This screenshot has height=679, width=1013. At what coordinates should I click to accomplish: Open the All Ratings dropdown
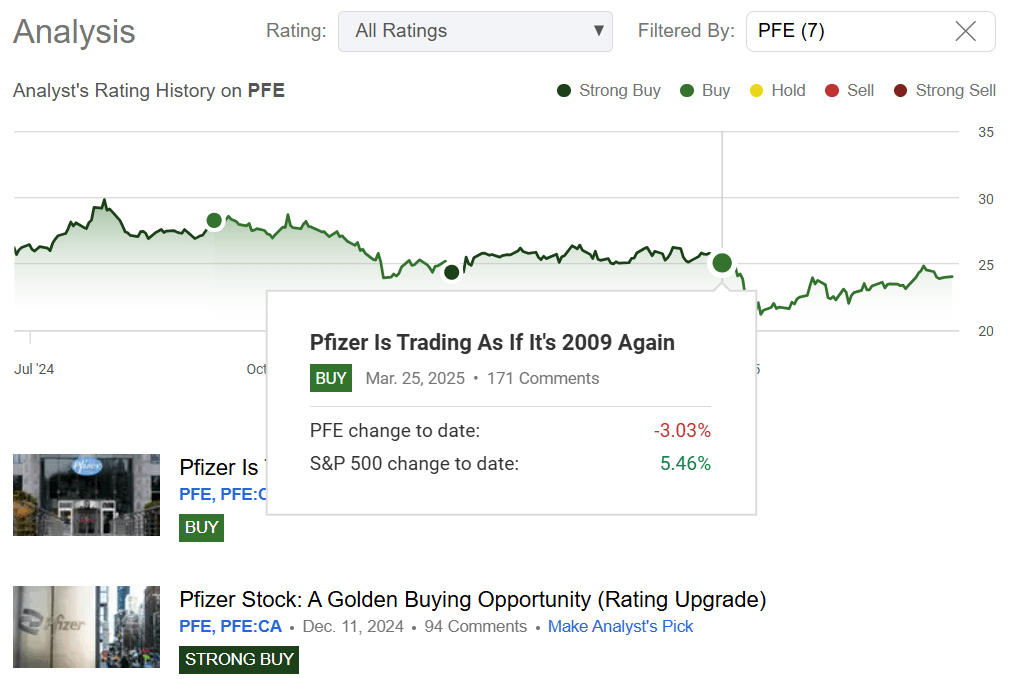(475, 31)
